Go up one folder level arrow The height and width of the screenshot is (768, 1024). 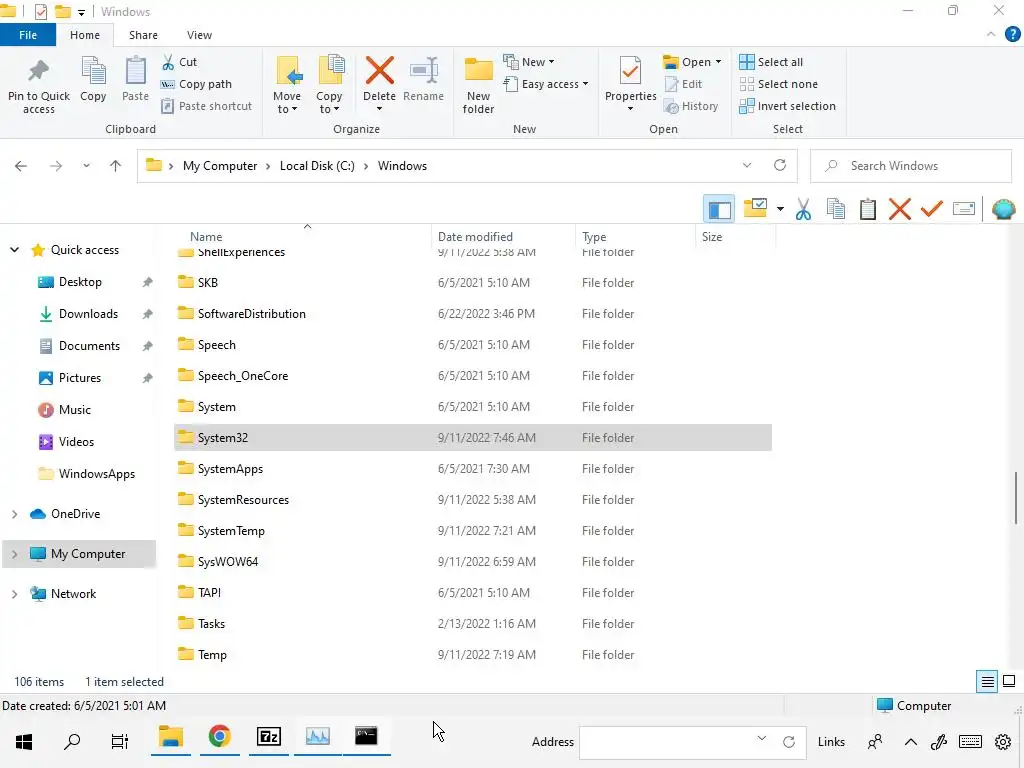[x=116, y=166]
